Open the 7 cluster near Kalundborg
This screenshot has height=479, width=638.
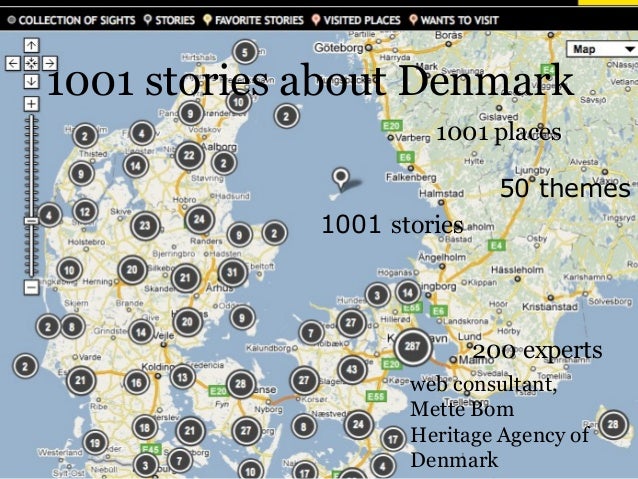(311, 333)
